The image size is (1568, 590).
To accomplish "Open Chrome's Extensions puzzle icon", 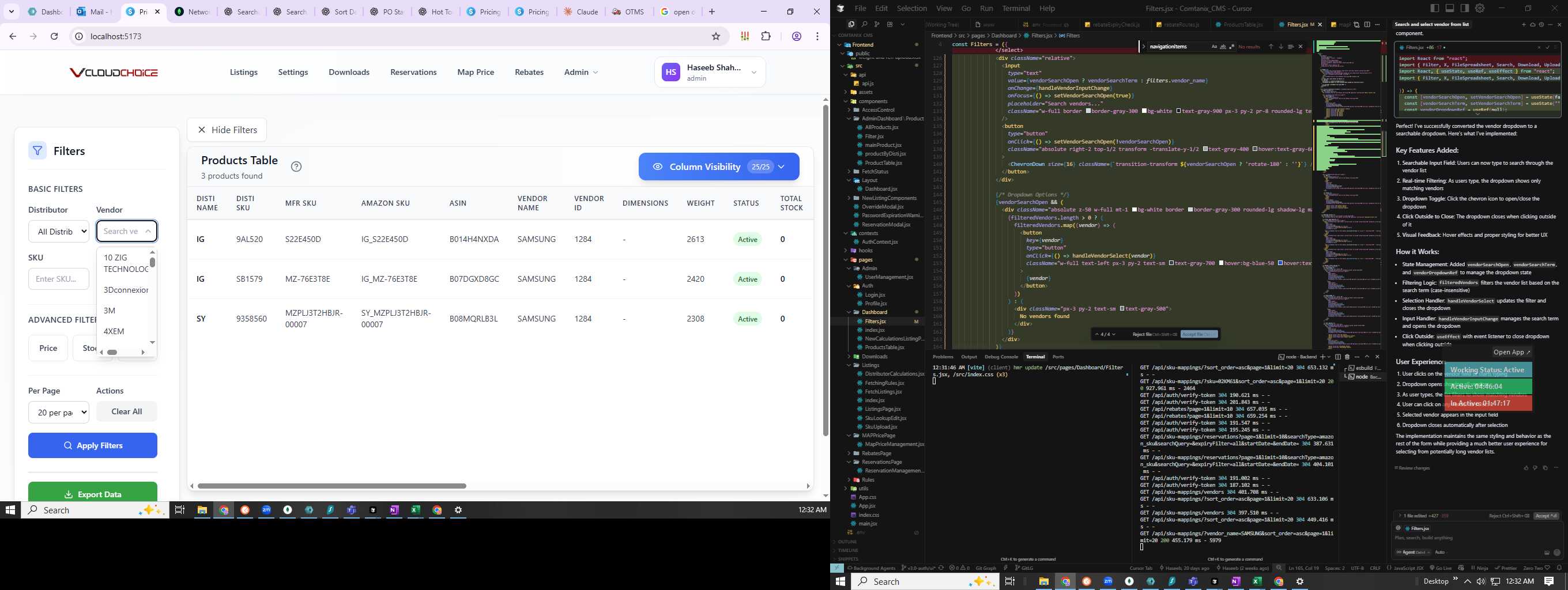I will 766,36.
